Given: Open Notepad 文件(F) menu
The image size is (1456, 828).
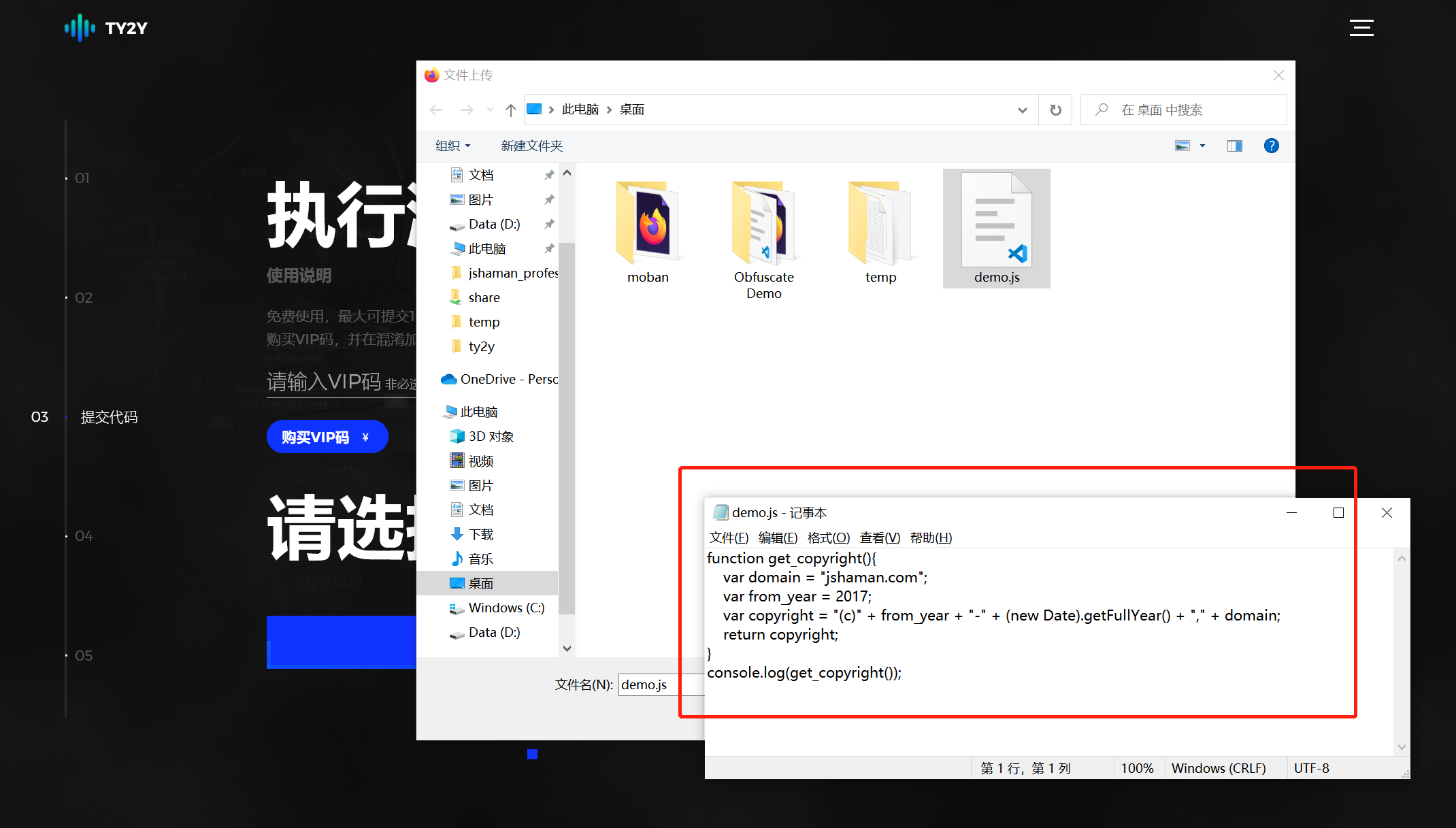Looking at the screenshot, I should [729, 537].
